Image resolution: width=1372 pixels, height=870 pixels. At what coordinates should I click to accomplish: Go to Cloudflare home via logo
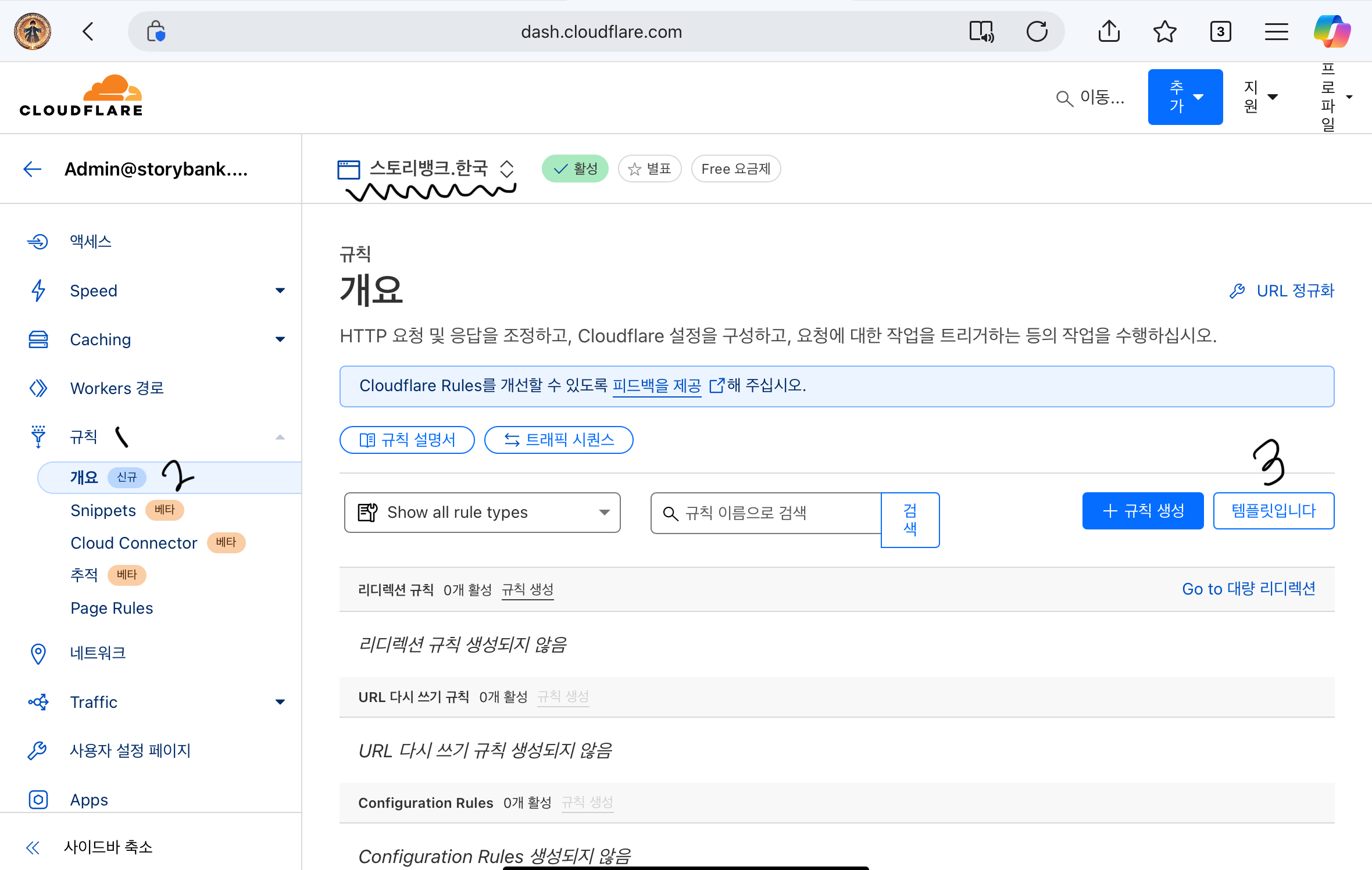point(81,96)
